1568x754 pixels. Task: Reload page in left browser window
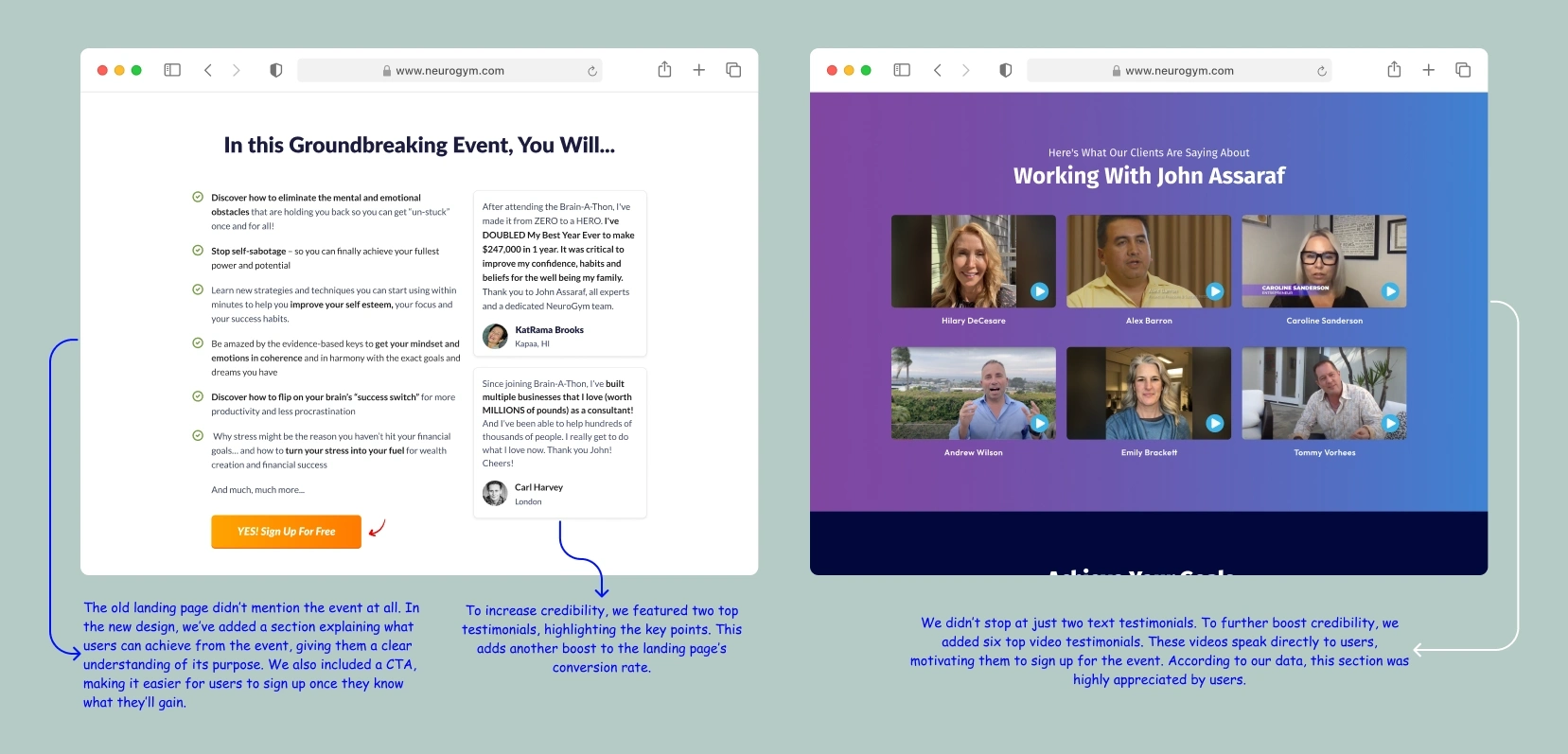[x=592, y=71]
